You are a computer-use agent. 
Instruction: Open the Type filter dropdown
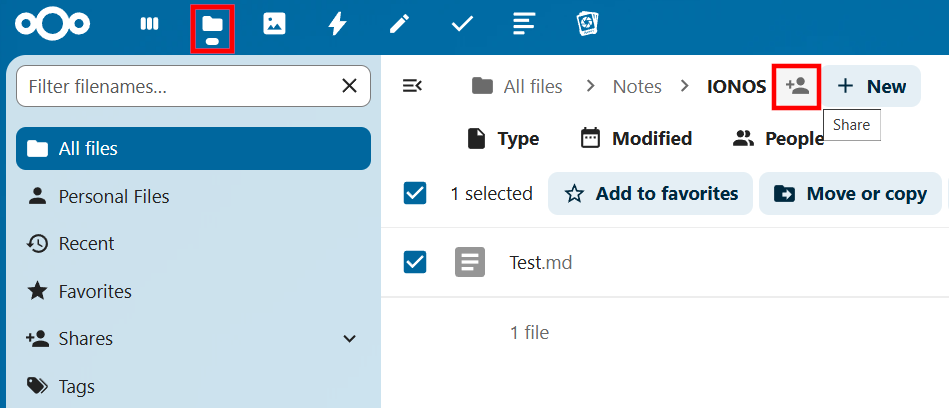(503, 139)
